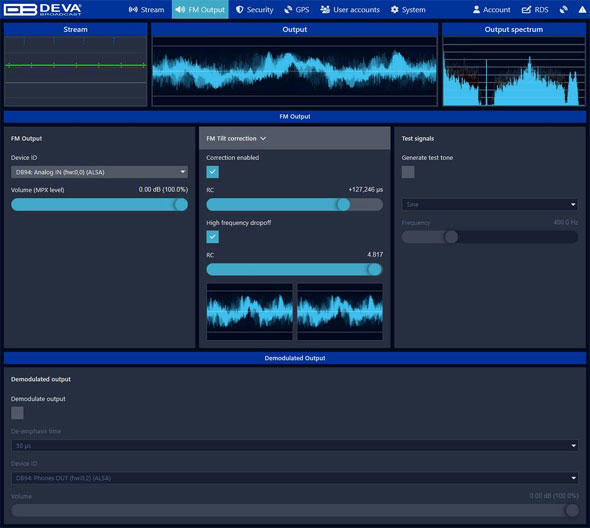Open the Sine waveform type dropdown
590x528 pixels.
coord(490,205)
